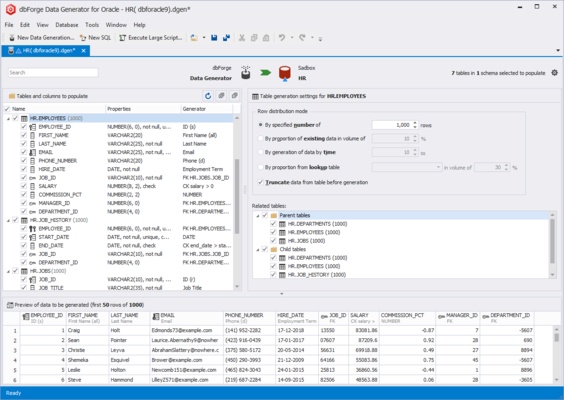This screenshot has width=564, height=400.
Task: Open the Tools menu
Action: pyautogui.click(x=92, y=25)
